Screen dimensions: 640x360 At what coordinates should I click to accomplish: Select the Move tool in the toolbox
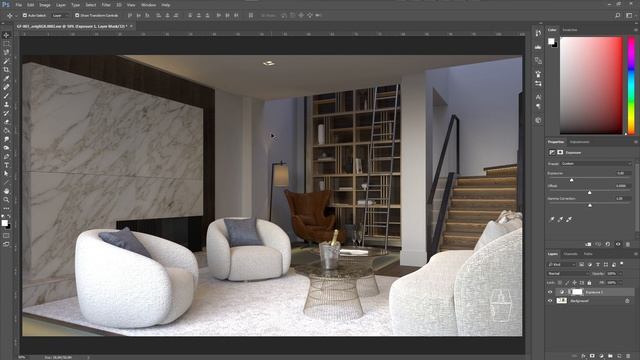pos(6,36)
